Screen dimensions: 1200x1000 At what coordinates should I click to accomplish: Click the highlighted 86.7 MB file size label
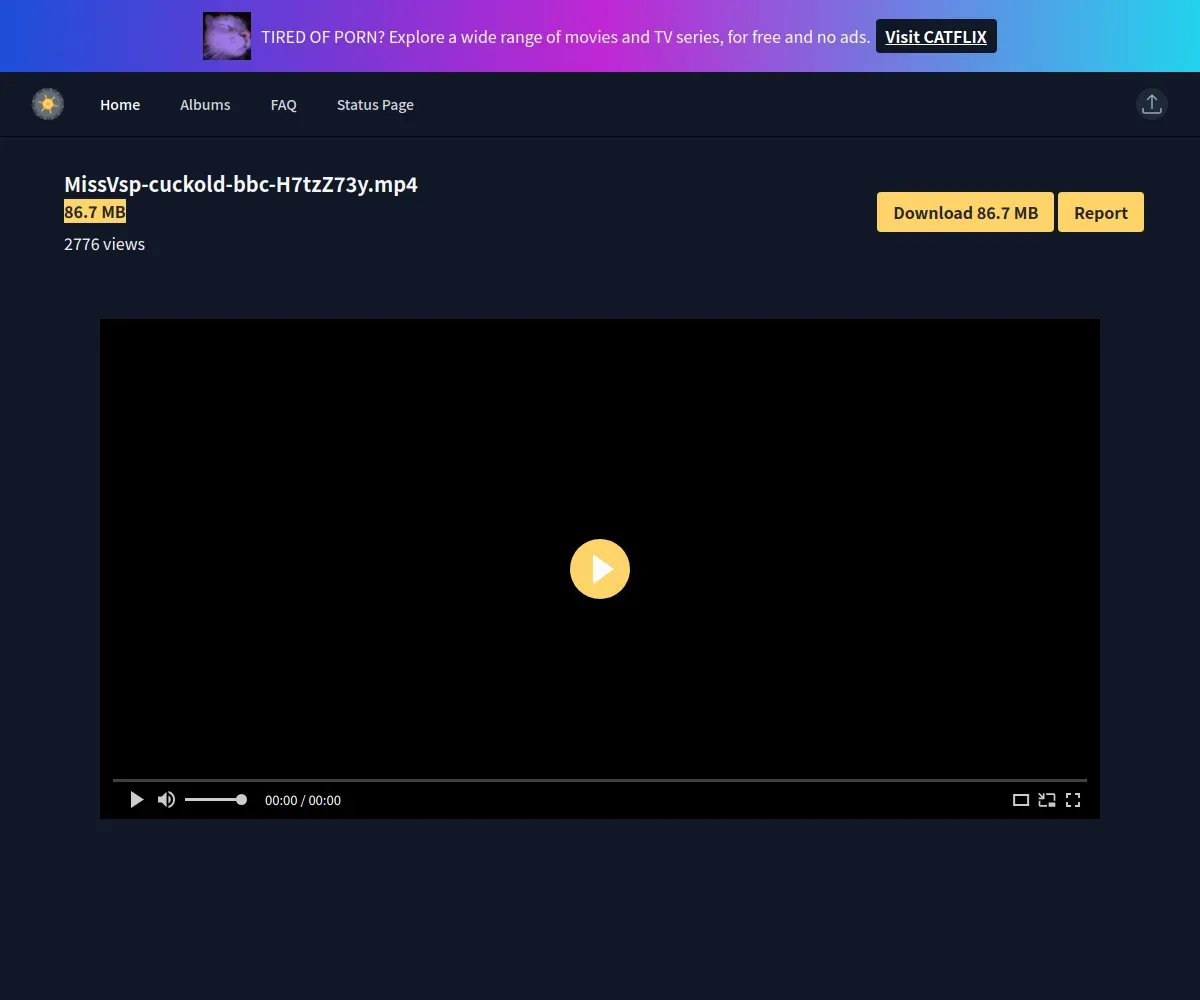tap(95, 212)
